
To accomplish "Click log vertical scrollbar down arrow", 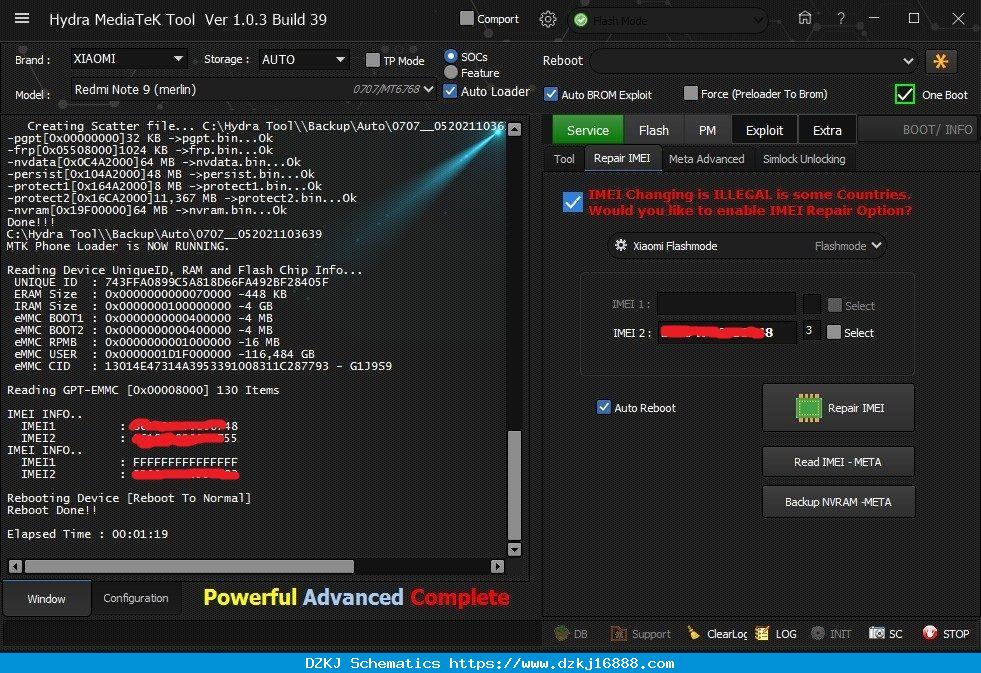I will [x=514, y=549].
